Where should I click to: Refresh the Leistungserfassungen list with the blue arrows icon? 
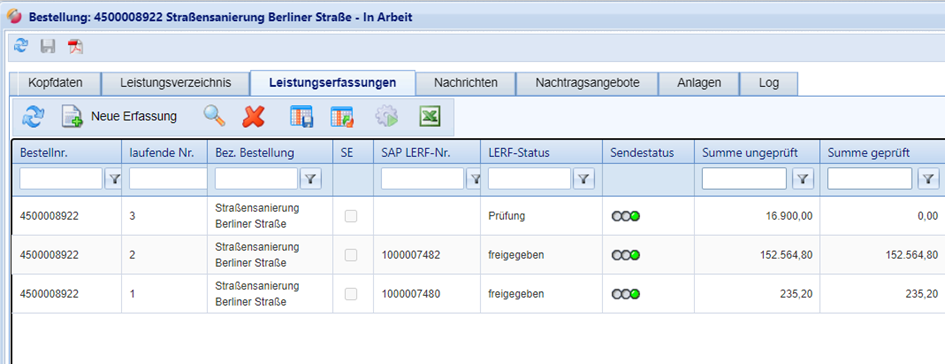[33, 116]
